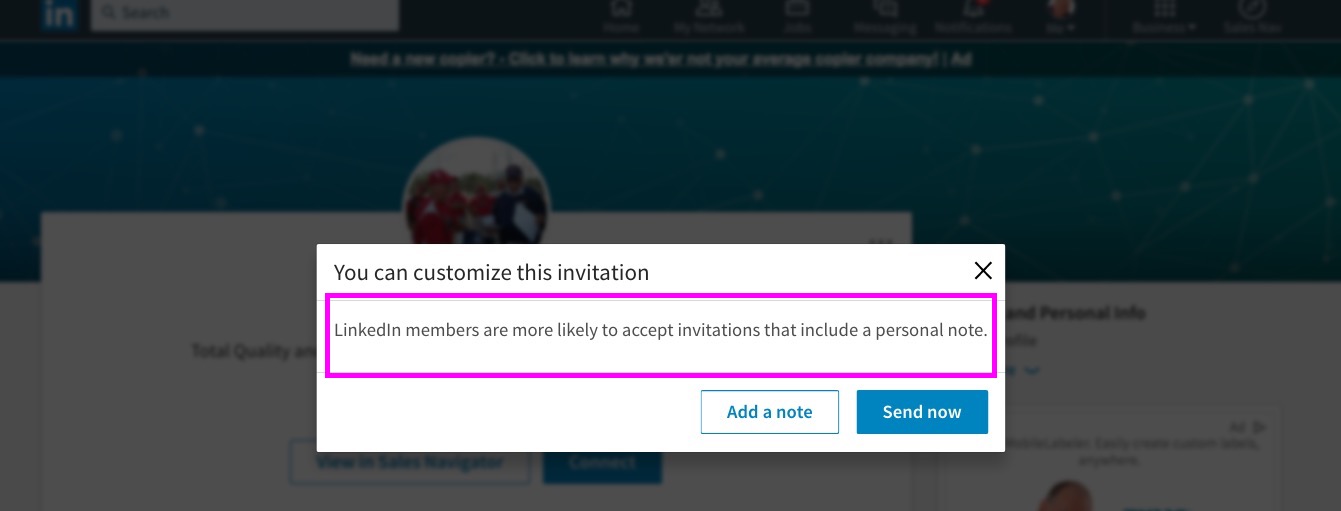Close the customize invitation dialog
This screenshot has width=1341, height=511.
[x=983, y=271]
